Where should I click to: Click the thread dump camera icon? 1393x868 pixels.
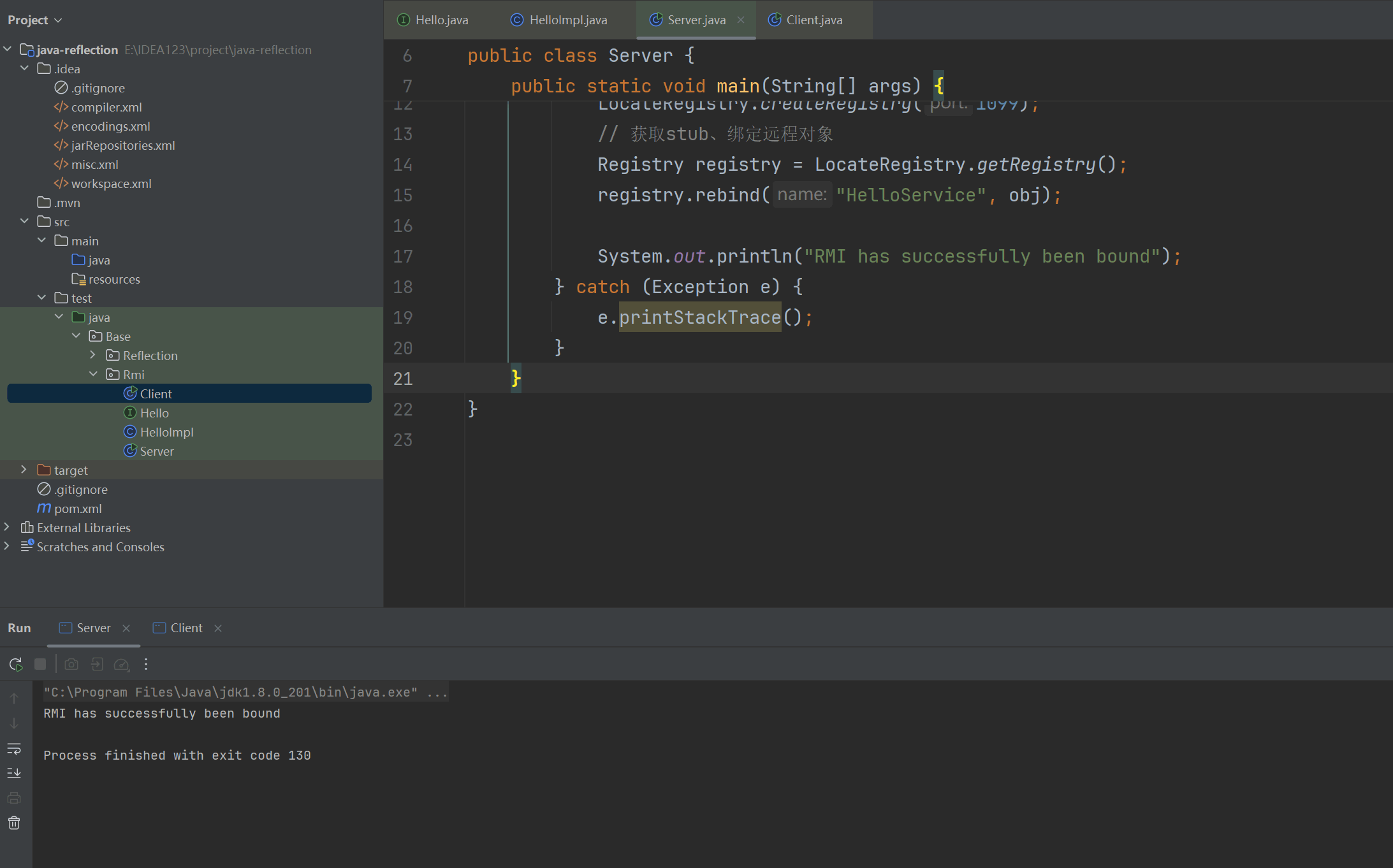[71, 664]
